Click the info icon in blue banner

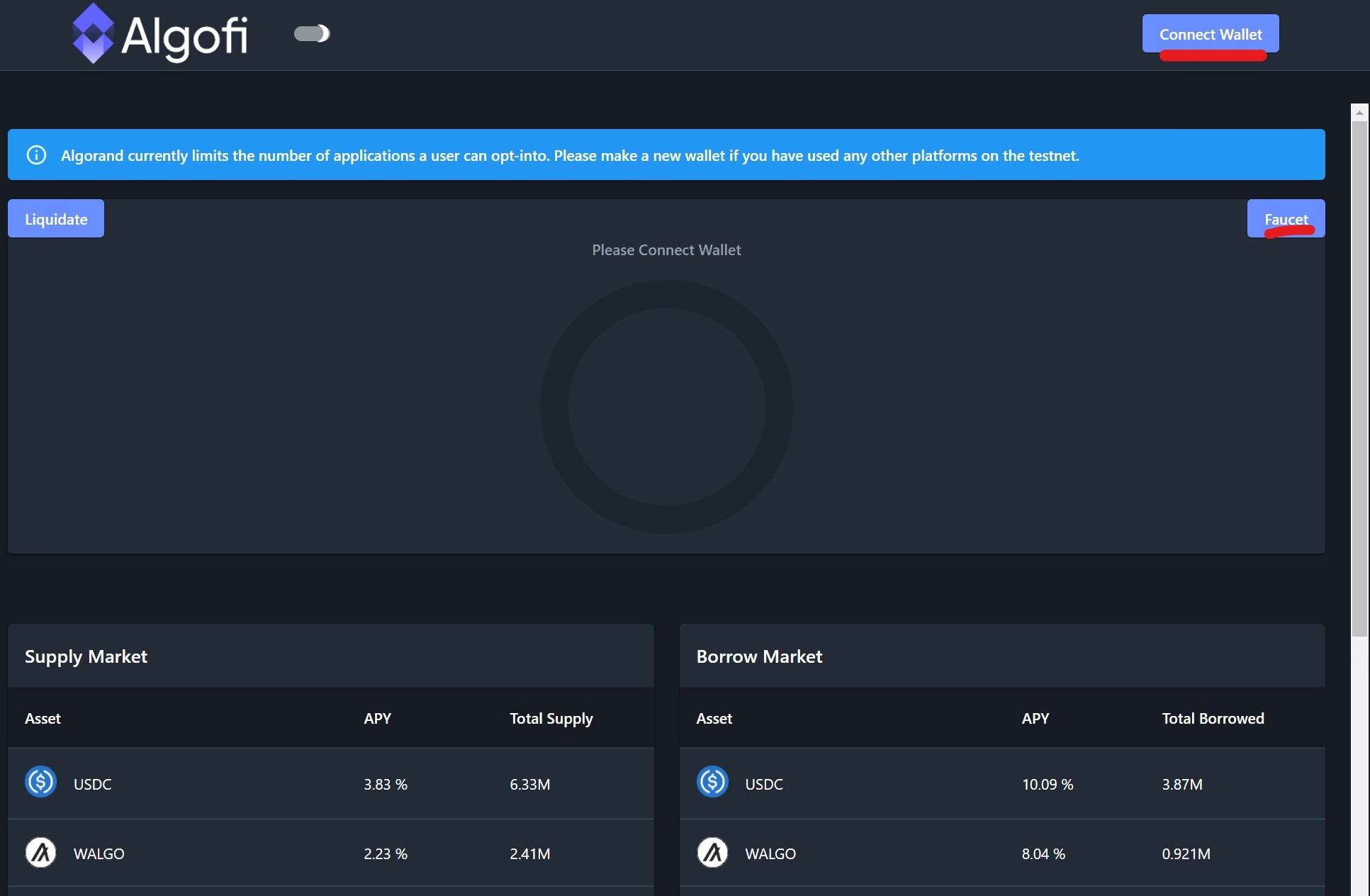pyautogui.click(x=36, y=155)
